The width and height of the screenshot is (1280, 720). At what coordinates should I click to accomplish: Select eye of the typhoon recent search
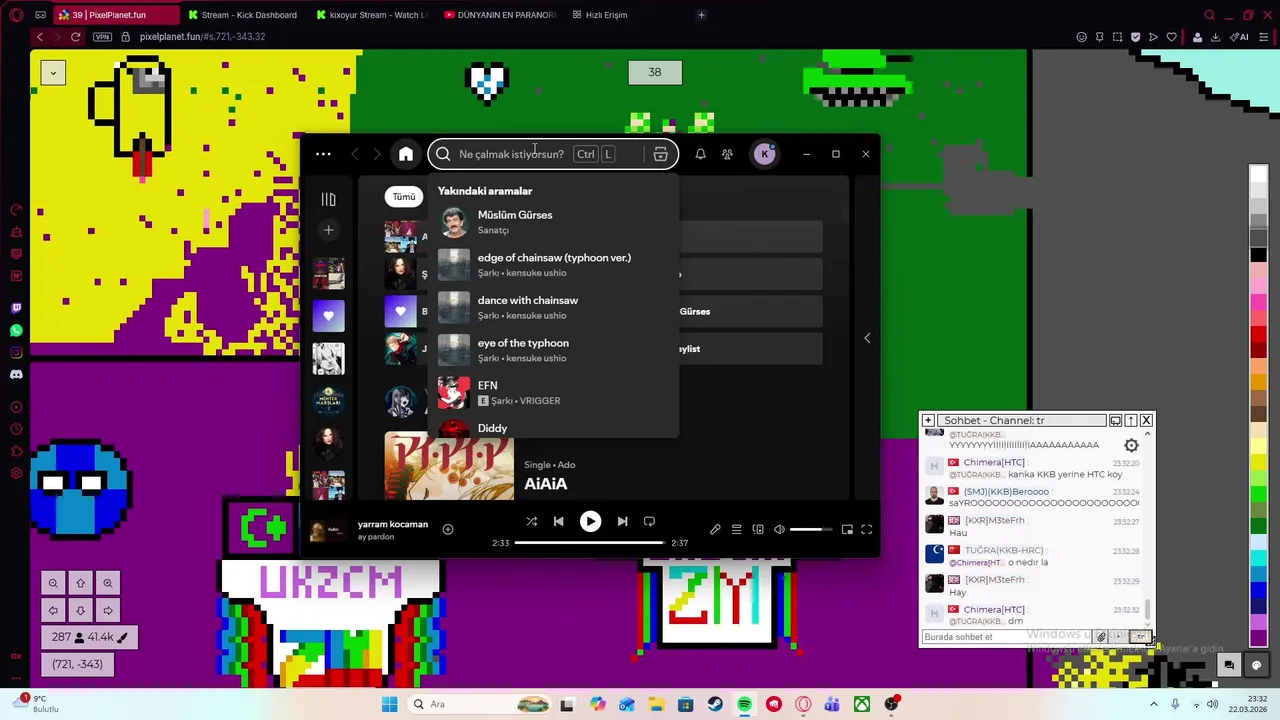[x=553, y=350]
